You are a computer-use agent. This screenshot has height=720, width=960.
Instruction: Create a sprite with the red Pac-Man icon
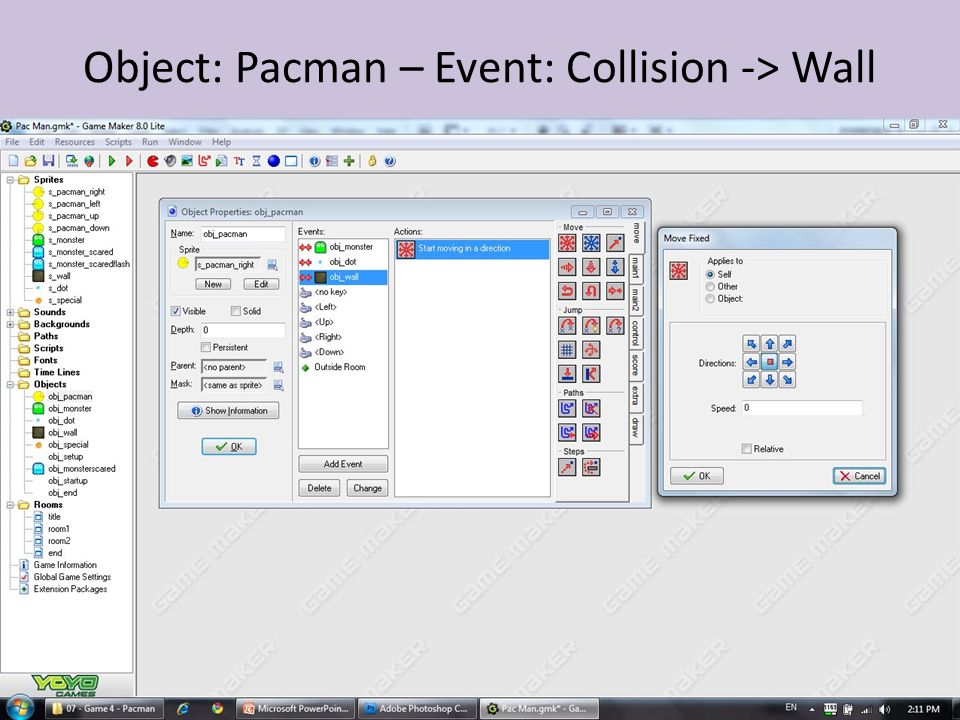[153, 161]
